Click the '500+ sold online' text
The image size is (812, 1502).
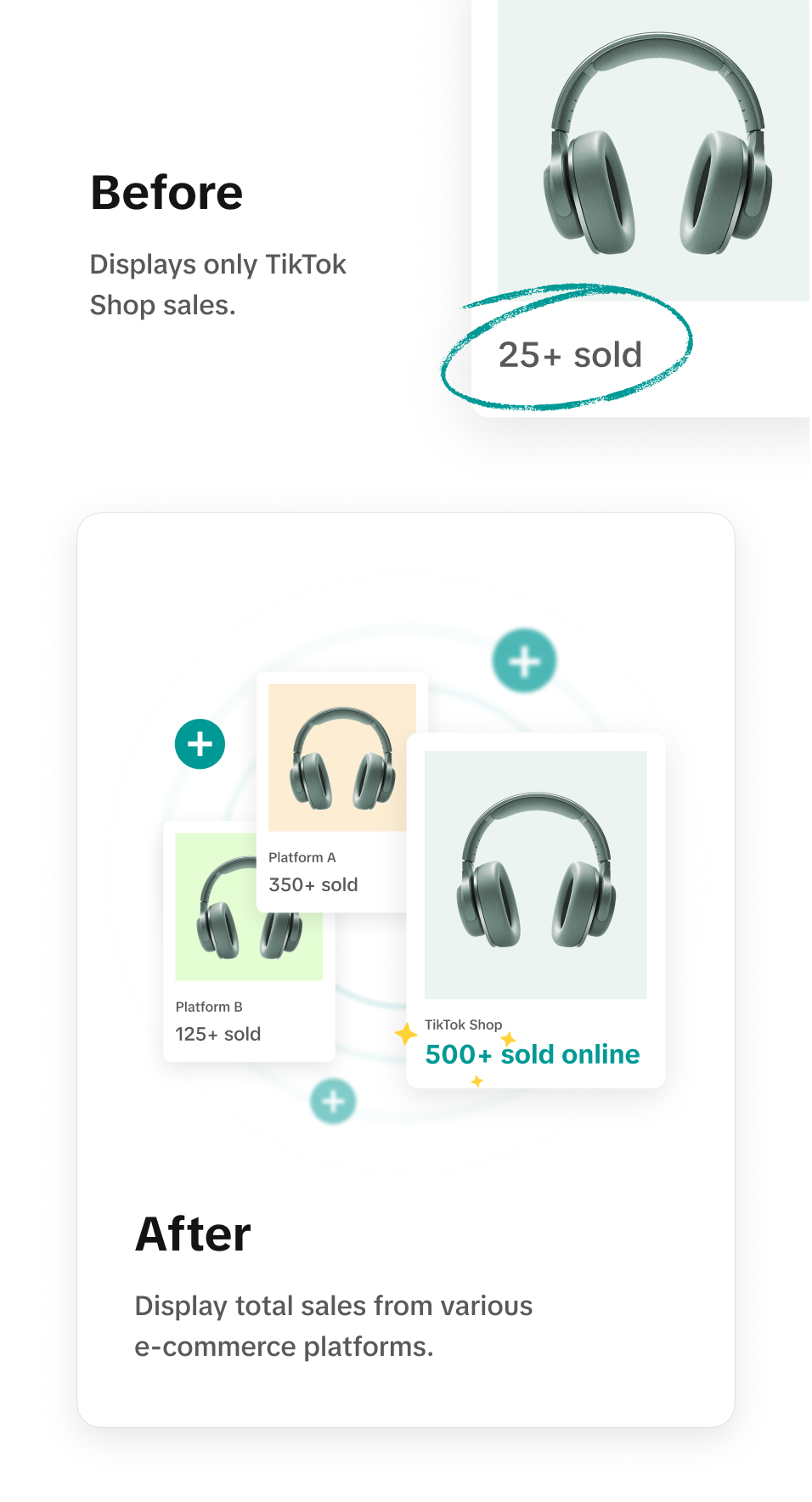(x=532, y=1054)
